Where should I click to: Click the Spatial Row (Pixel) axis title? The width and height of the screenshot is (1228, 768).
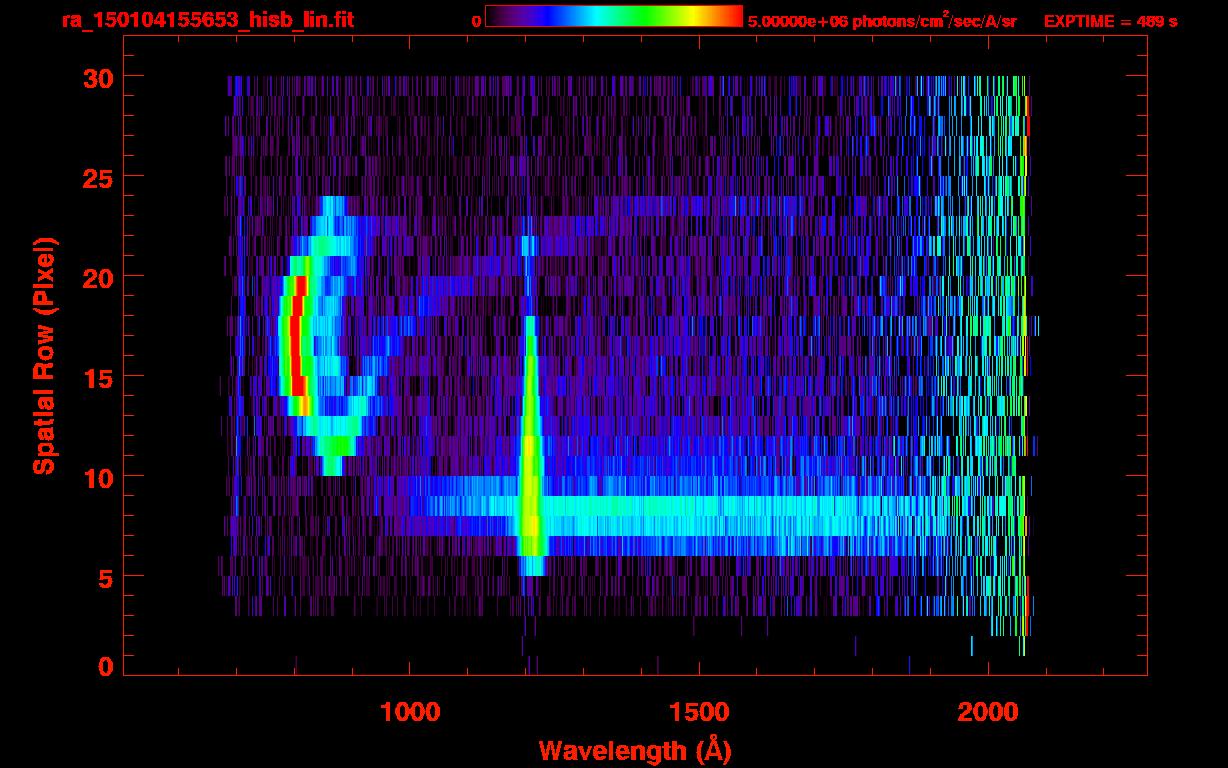44,355
